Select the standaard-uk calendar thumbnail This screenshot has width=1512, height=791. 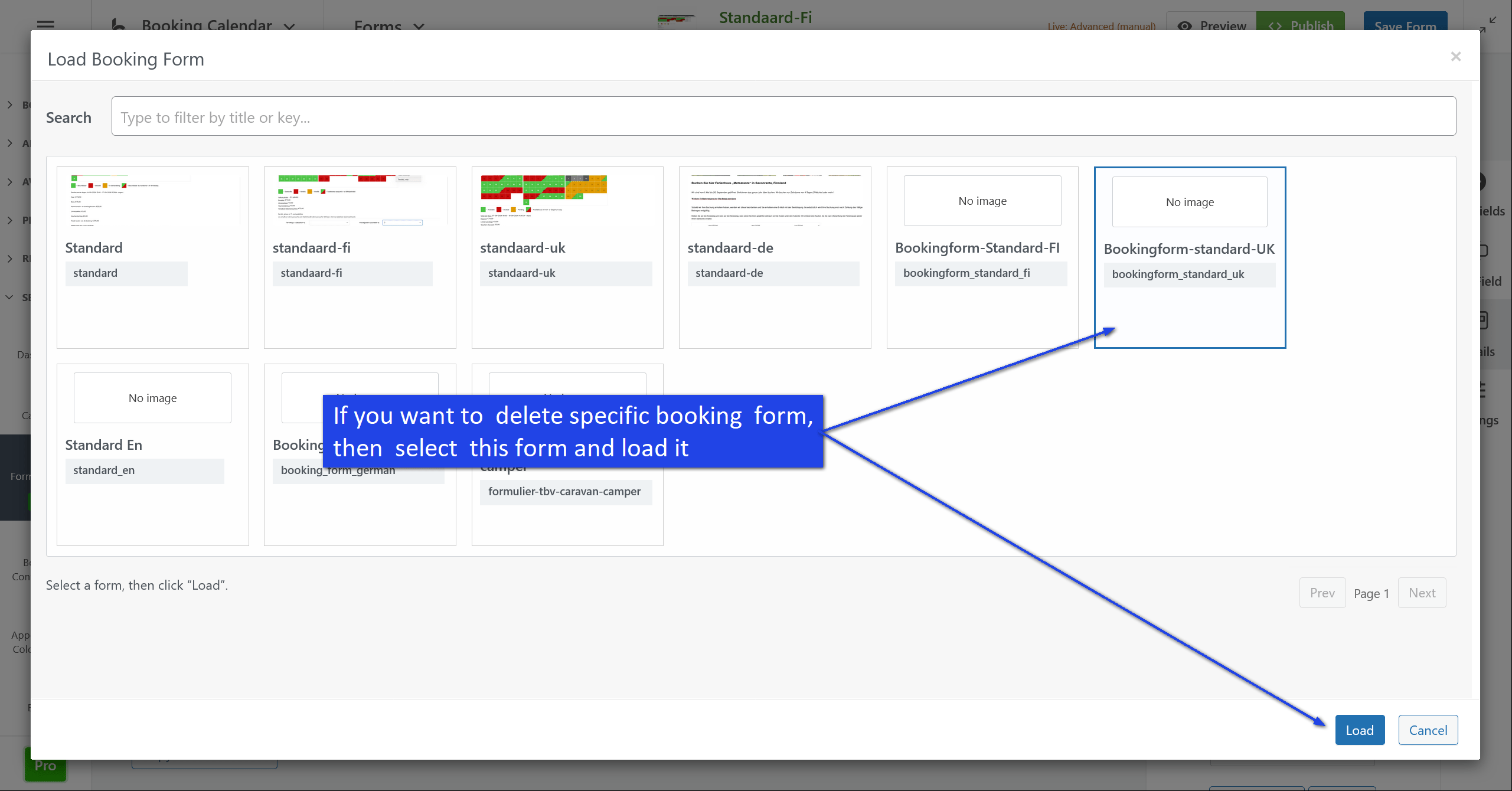pyautogui.click(x=543, y=201)
